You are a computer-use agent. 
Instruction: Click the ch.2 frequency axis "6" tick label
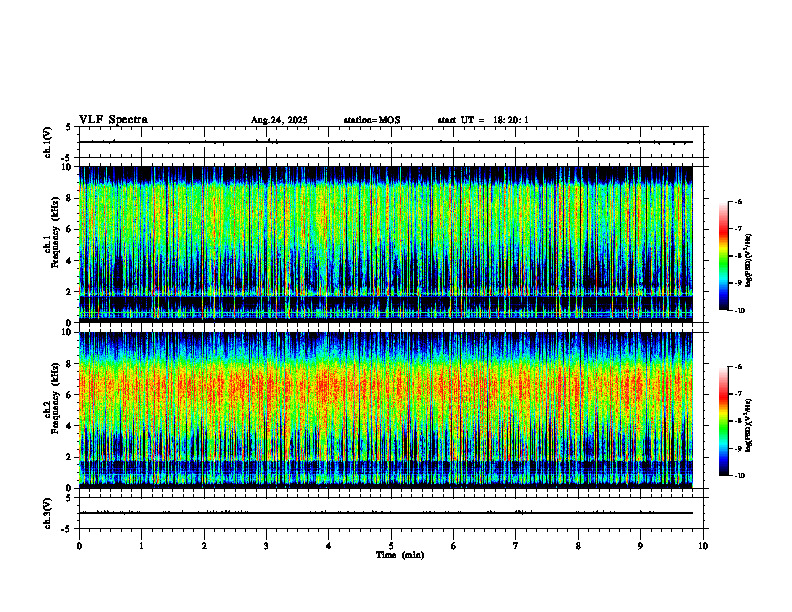tap(70, 395)
